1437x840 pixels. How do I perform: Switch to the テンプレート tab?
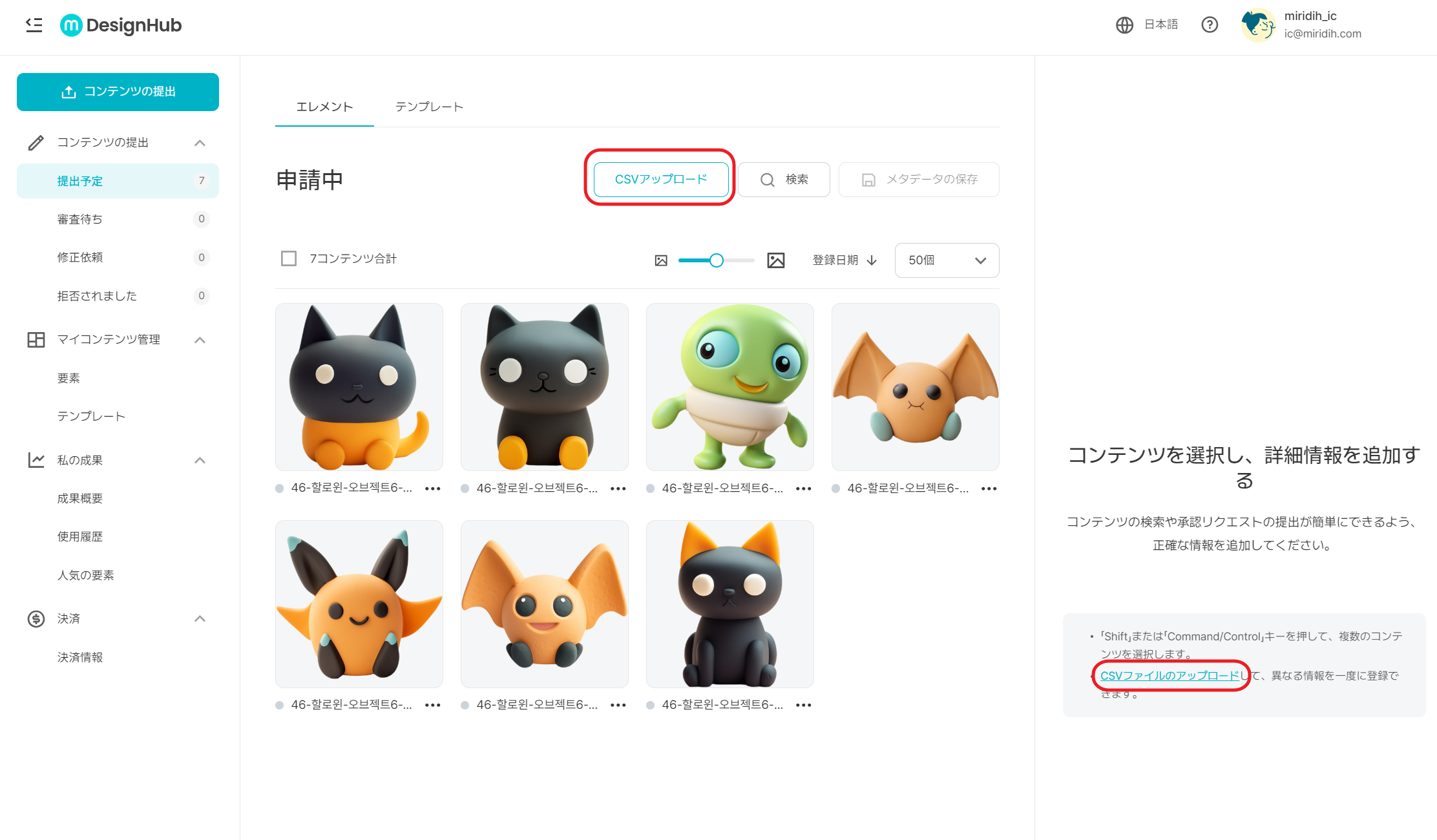(429, 107)
